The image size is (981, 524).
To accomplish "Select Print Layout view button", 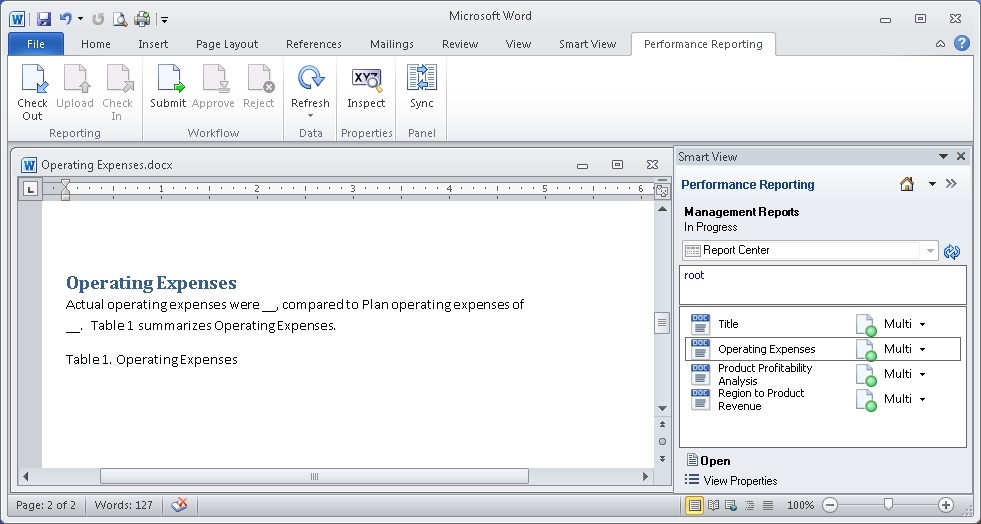I will click(x=694, y=505).
